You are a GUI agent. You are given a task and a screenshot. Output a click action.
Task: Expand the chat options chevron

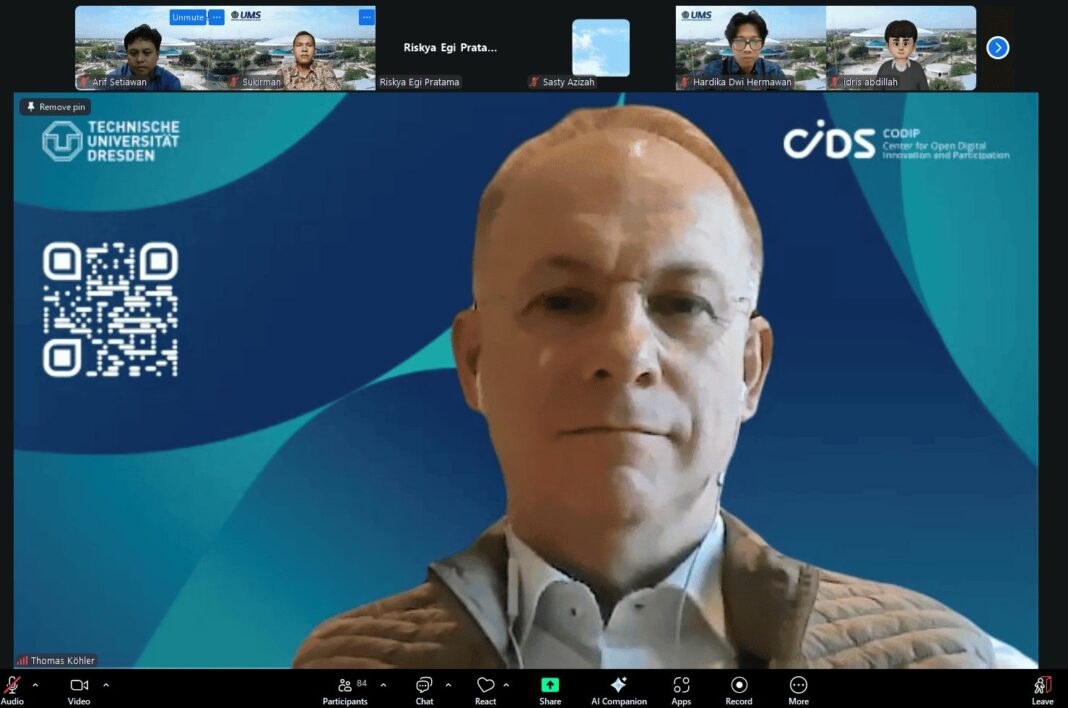point(448,685)
